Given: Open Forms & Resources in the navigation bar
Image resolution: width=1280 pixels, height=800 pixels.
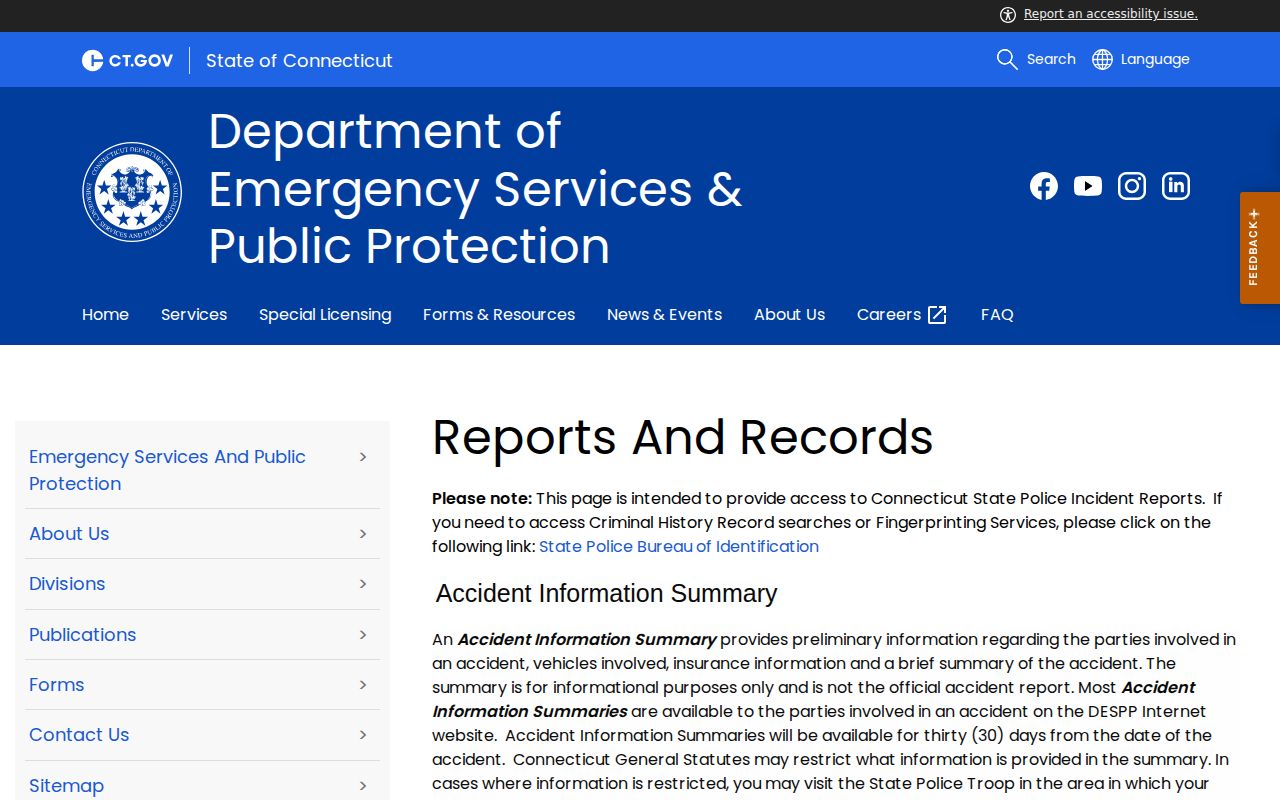Looking at the screenshot, I should pyautogui.click(x=499, y=314).
